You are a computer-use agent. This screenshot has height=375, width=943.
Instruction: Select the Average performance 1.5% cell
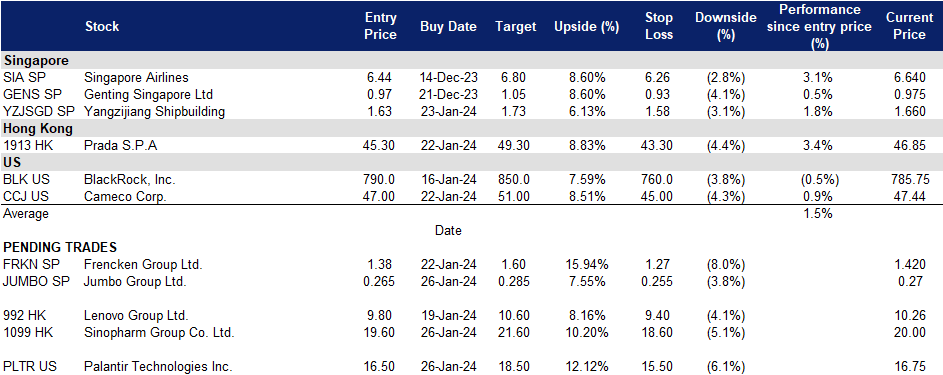pos(817,213)
